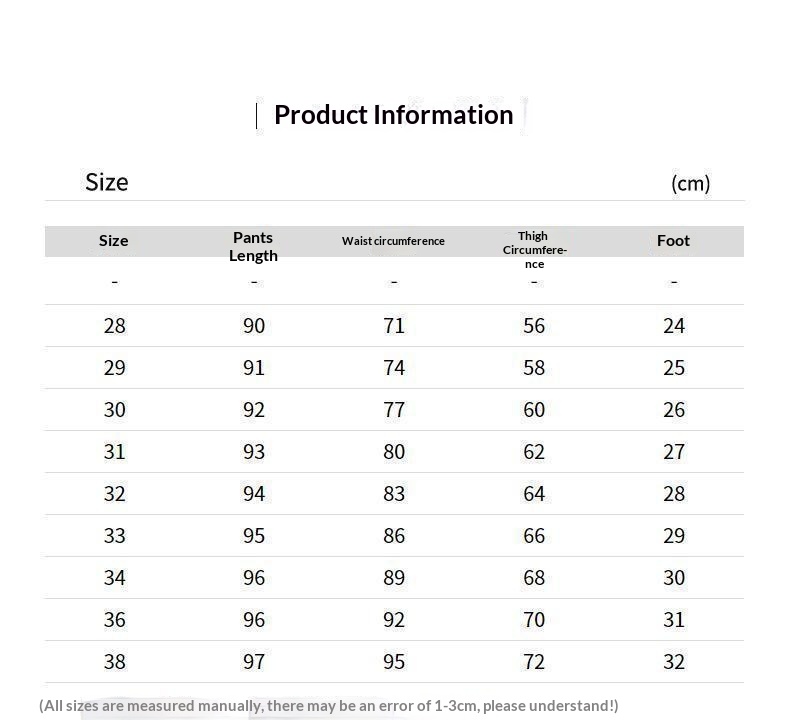Click the Size column header
790x720 pixels.
[114, 241]
